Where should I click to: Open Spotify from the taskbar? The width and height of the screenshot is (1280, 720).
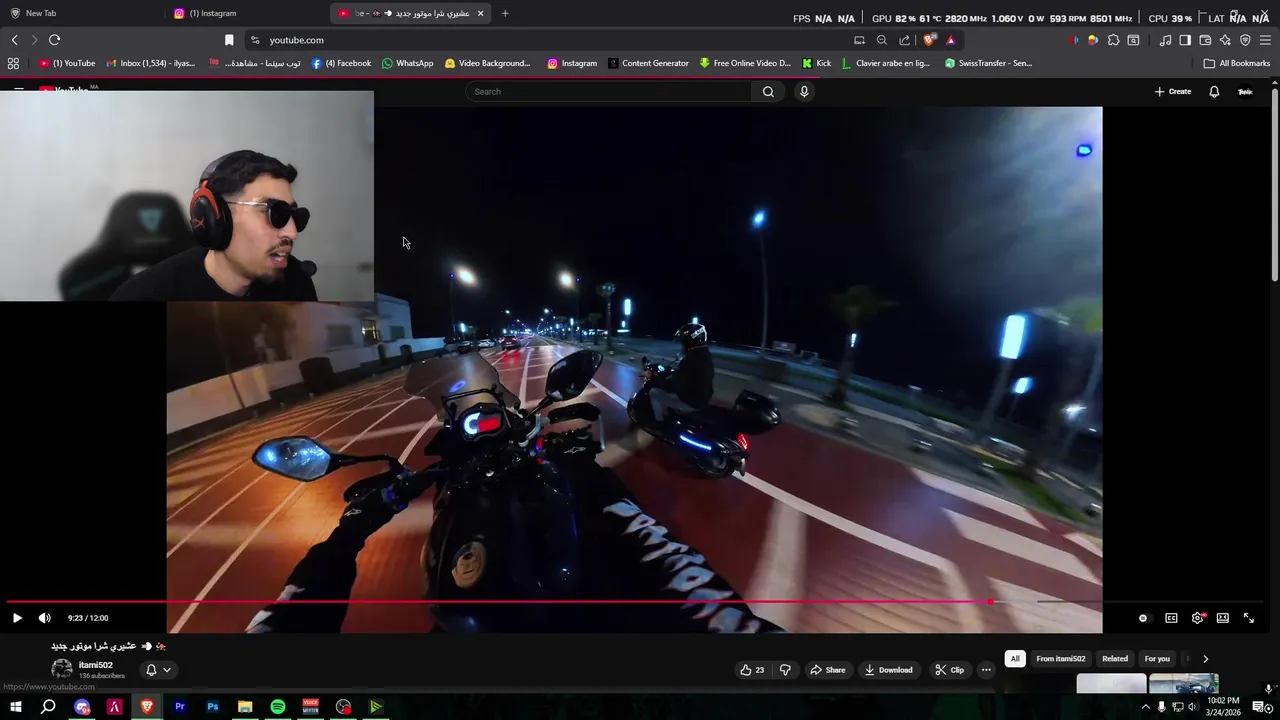click(x=278, y=707)
